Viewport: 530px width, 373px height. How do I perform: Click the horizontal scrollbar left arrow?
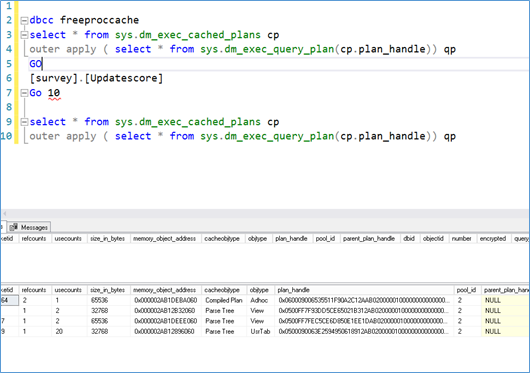point(4,214)
